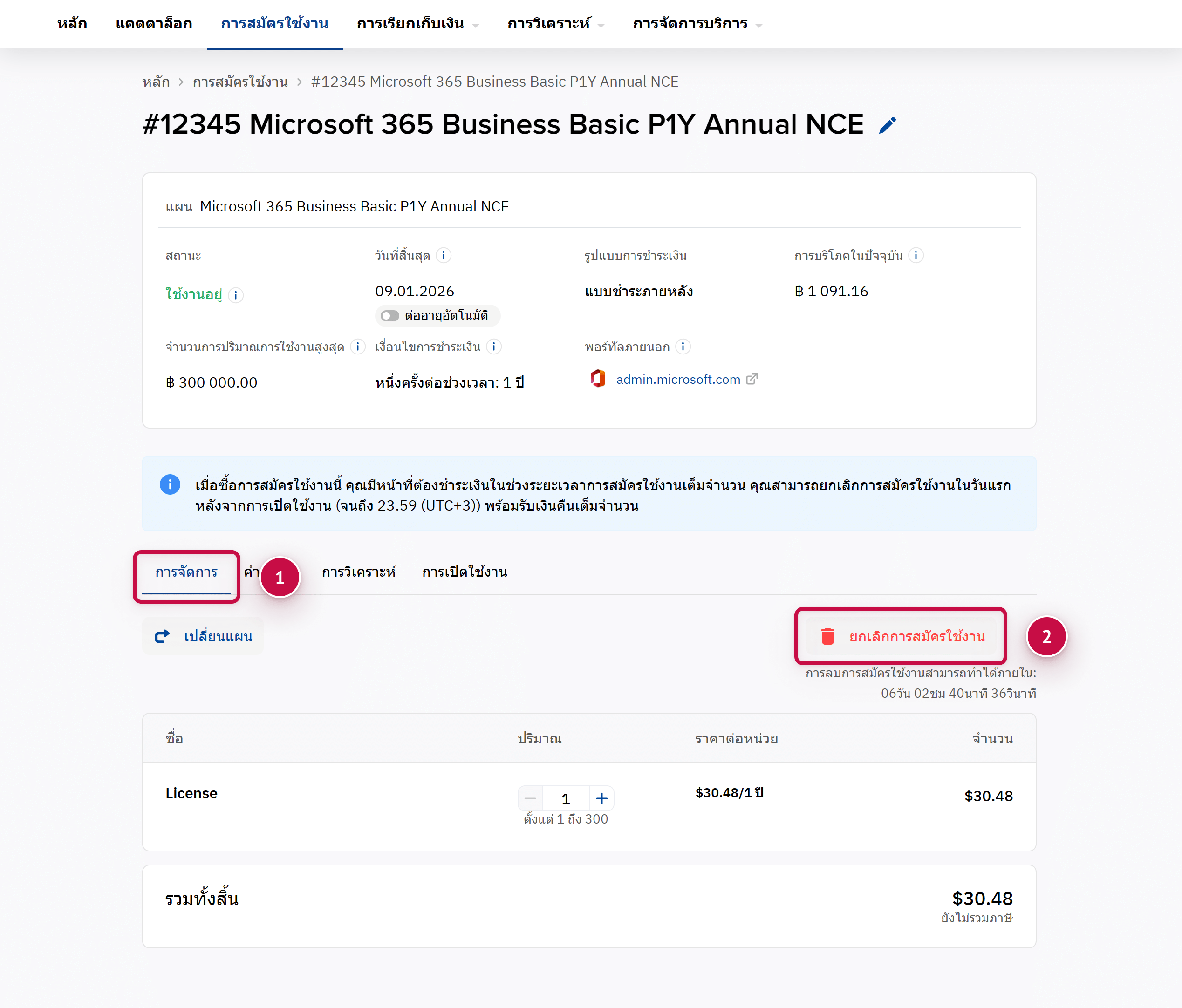Select the การจัดการ tab
This screenshot has height=1008, width=1182.
click(186, 572)
